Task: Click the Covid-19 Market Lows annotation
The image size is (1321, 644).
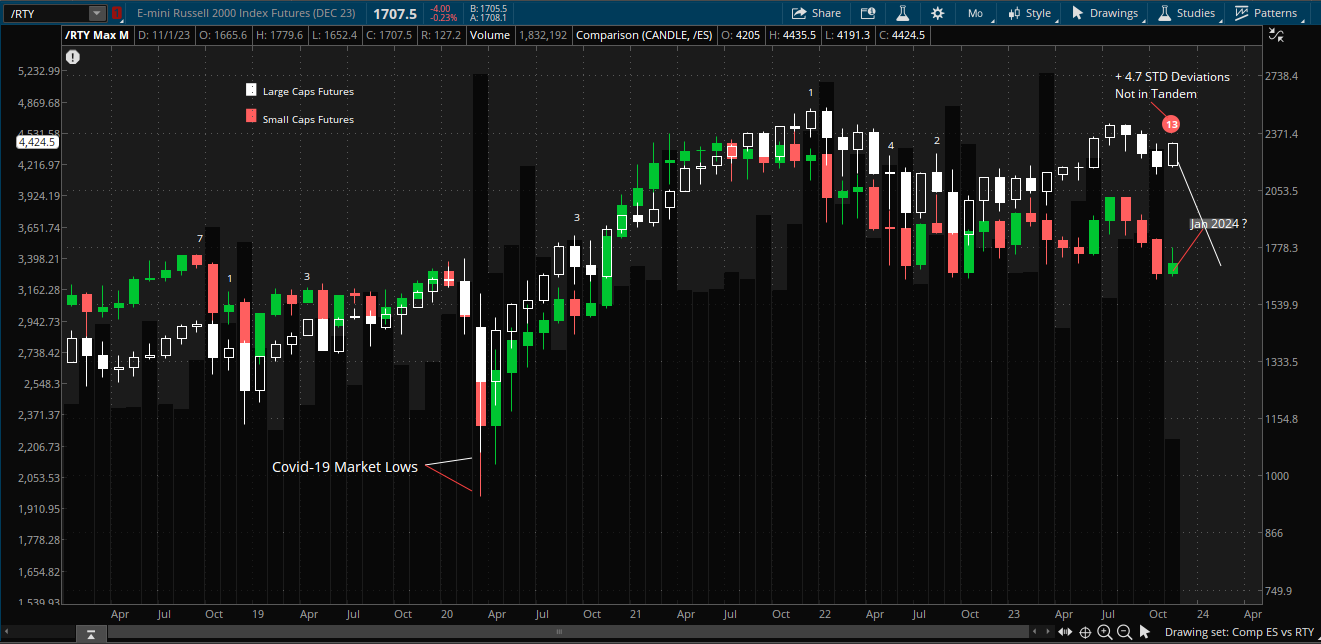Action: coord(347,467)
